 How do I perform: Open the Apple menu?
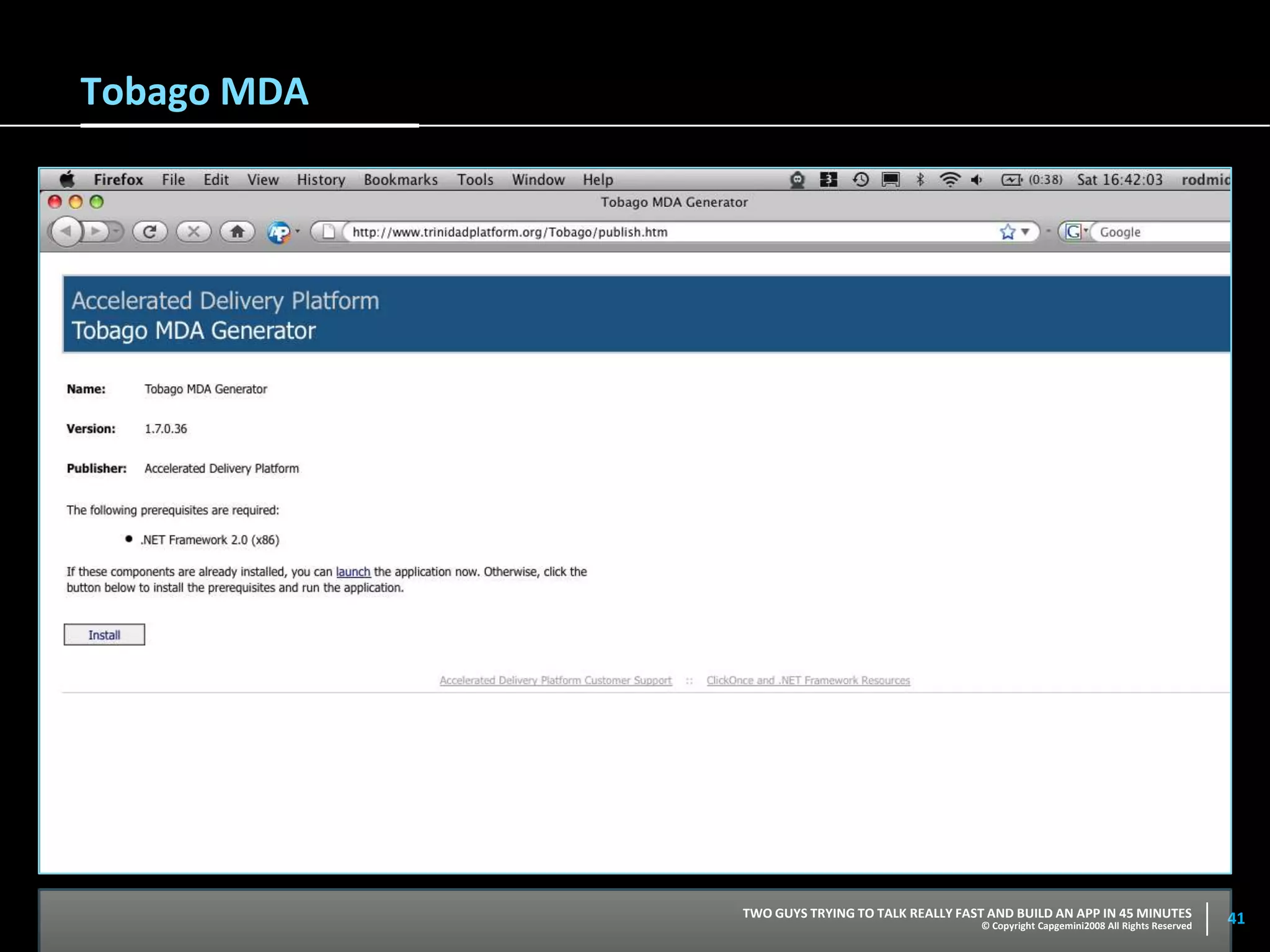(x=67, y=180)
